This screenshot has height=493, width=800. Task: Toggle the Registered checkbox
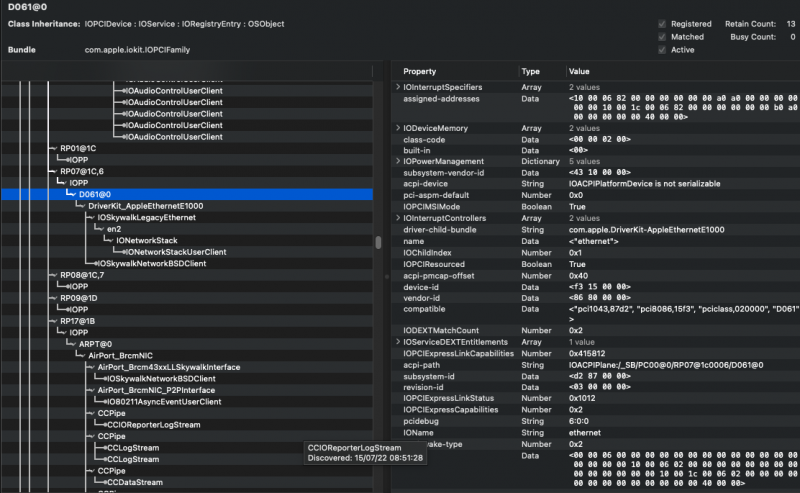click(662, 23)
